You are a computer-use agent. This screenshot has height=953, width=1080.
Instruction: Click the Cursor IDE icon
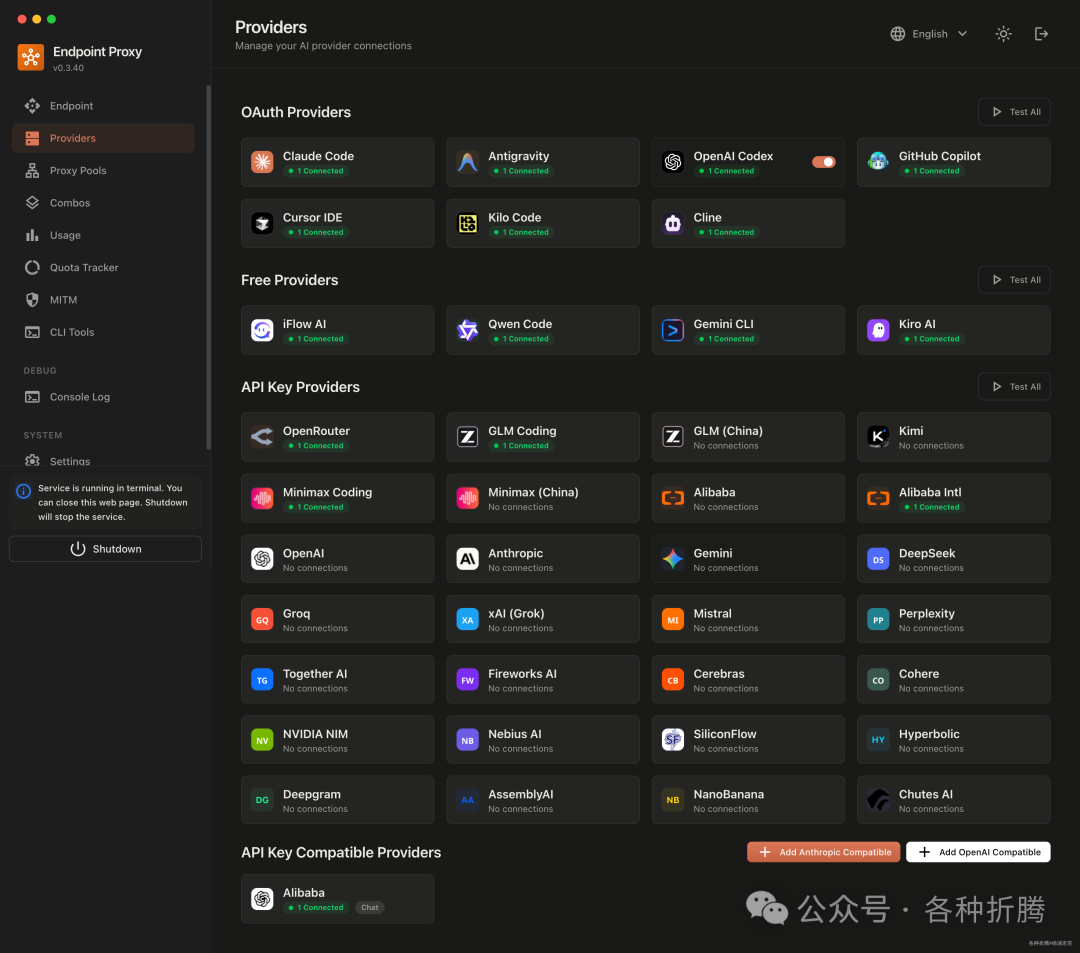262,223
